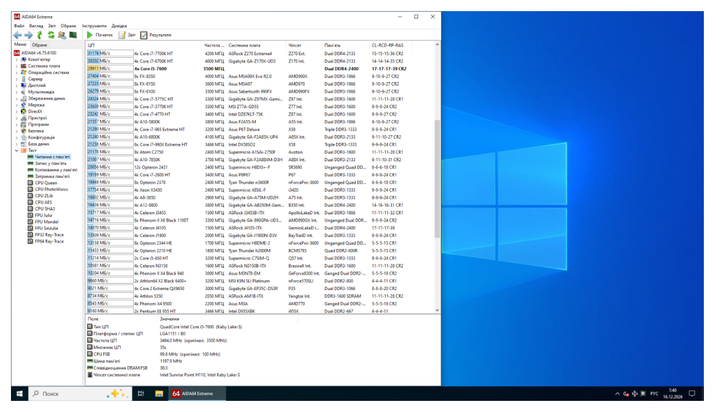Select the CPU ZLib benchmark icon
This screenshot has width=720, height=412.
[x=30, y=196]
